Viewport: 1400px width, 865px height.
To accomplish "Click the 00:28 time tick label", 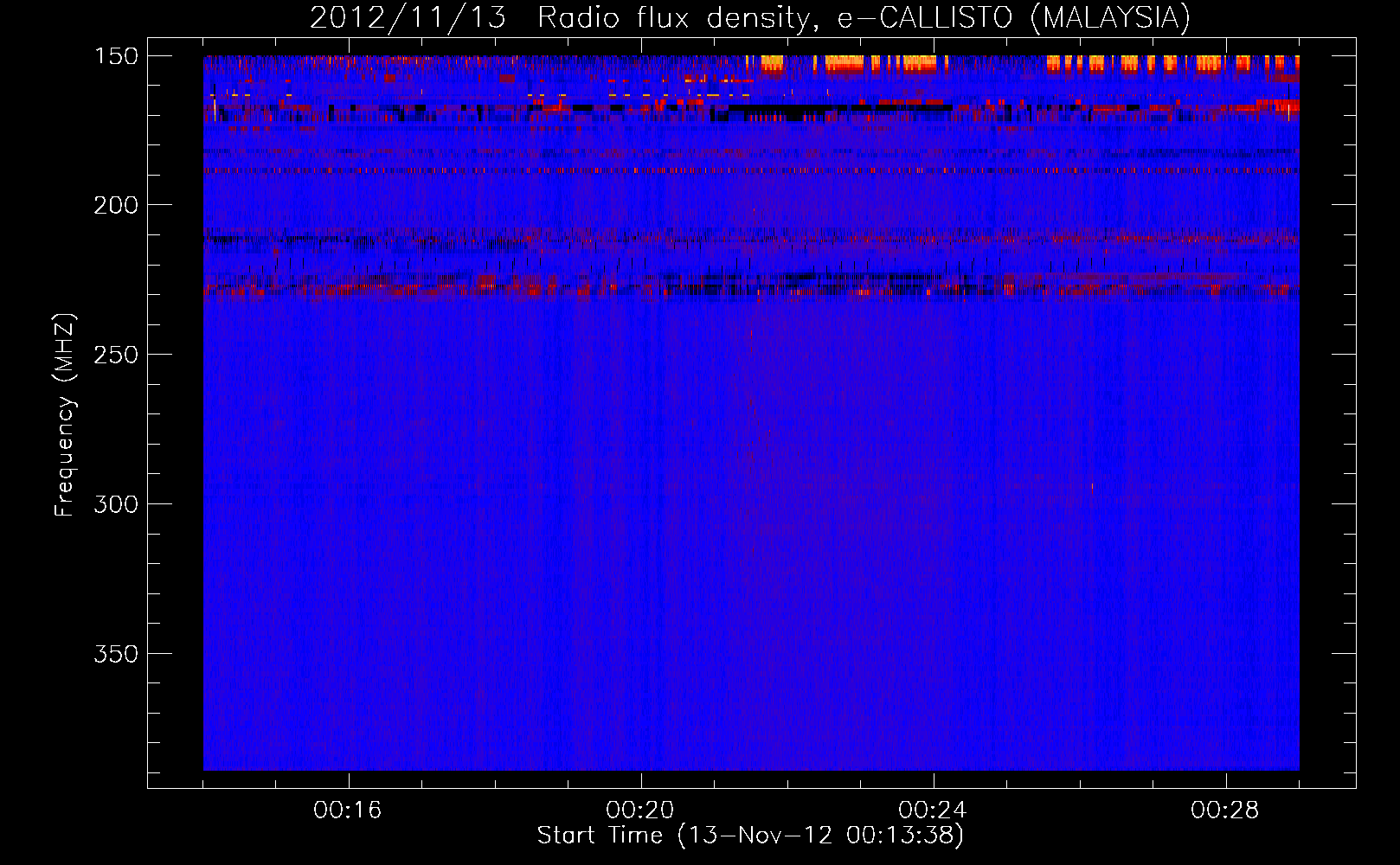I will coord(1225,811).
